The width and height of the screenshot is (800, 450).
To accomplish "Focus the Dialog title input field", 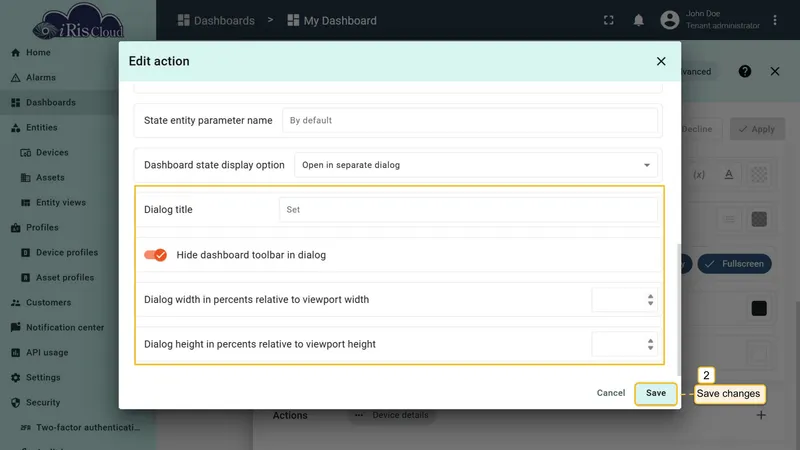I will [468, 210].
